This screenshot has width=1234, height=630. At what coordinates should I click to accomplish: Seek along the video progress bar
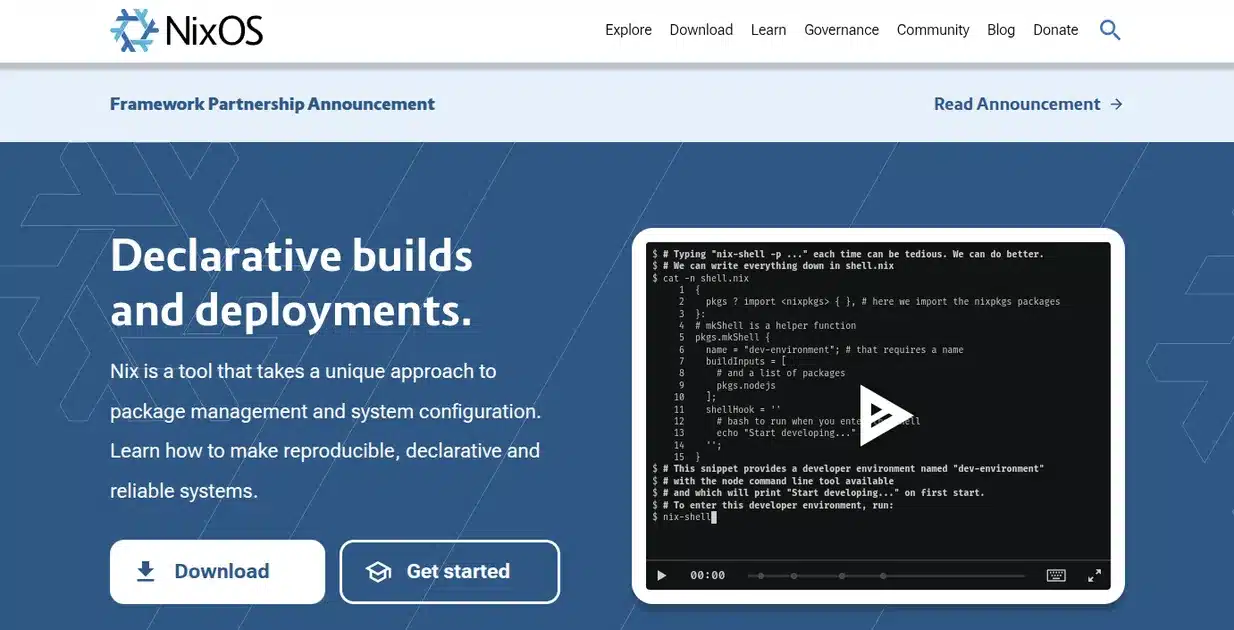coord(886,575)
